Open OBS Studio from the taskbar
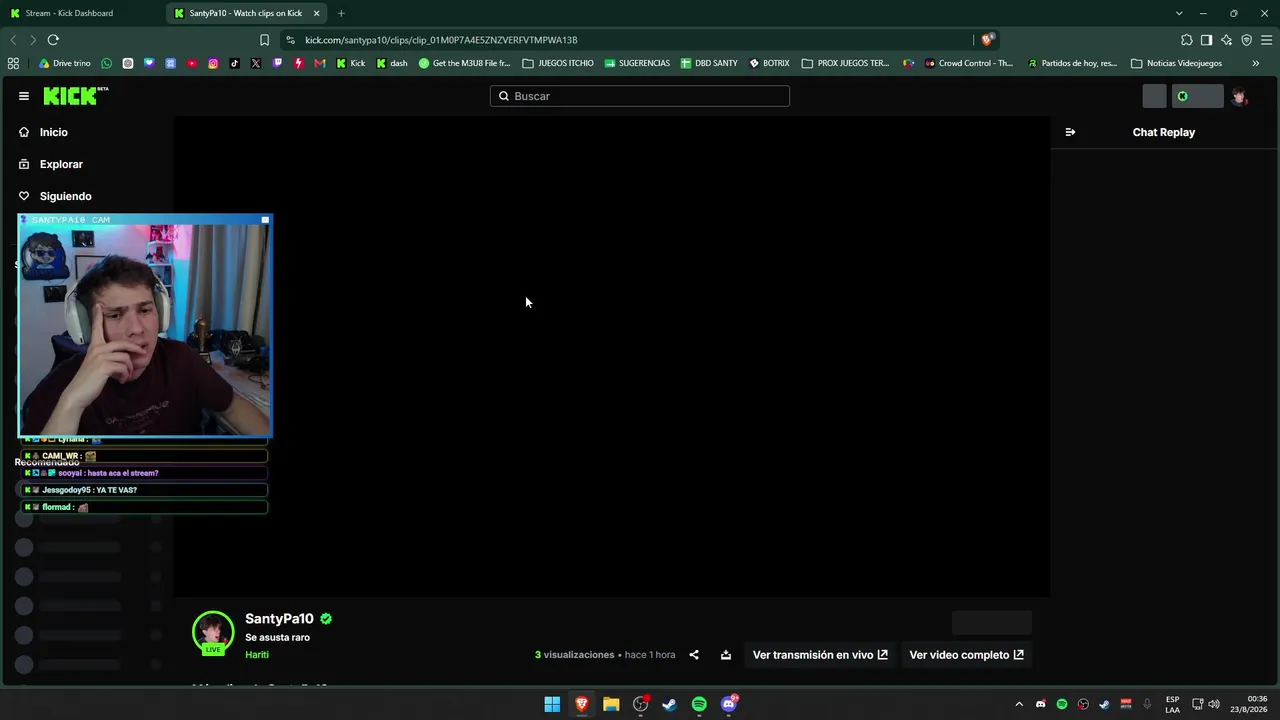Image resolution: width=1280 pixels, height=720 pixels. [641, 704]
